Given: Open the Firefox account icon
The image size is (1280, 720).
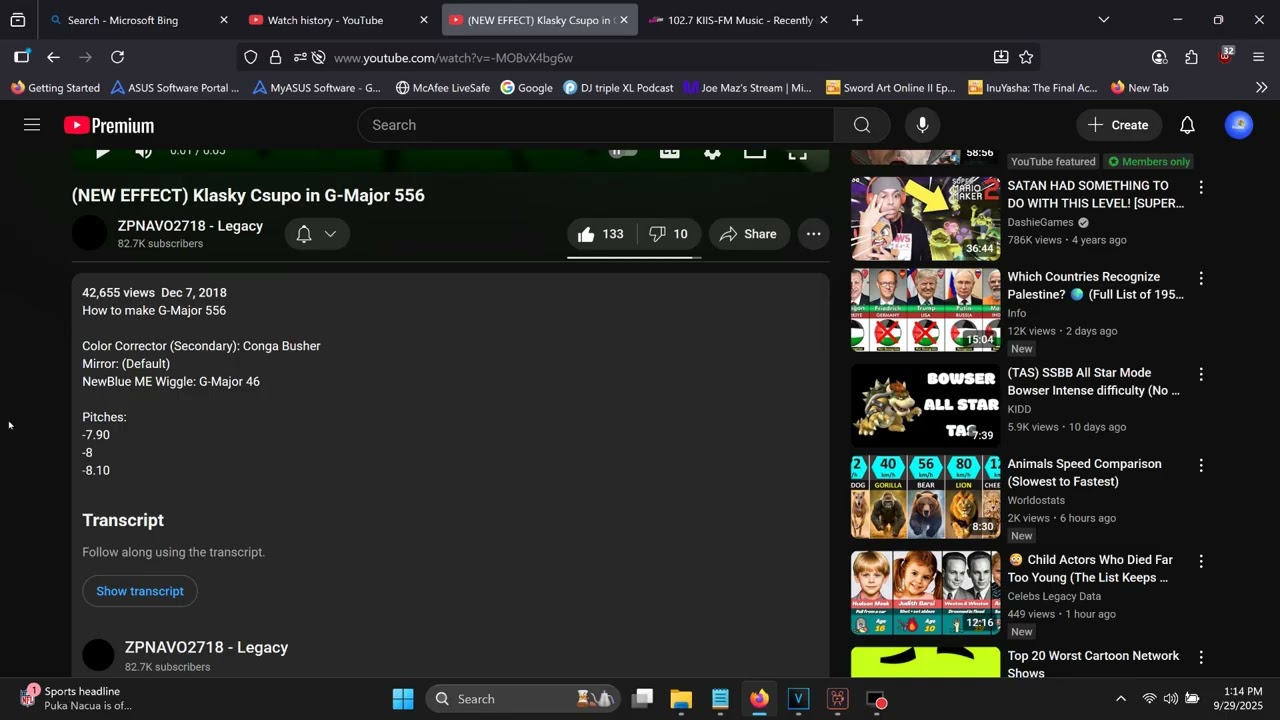Looking at the screenshot, I should click(x=1159, y=57).
